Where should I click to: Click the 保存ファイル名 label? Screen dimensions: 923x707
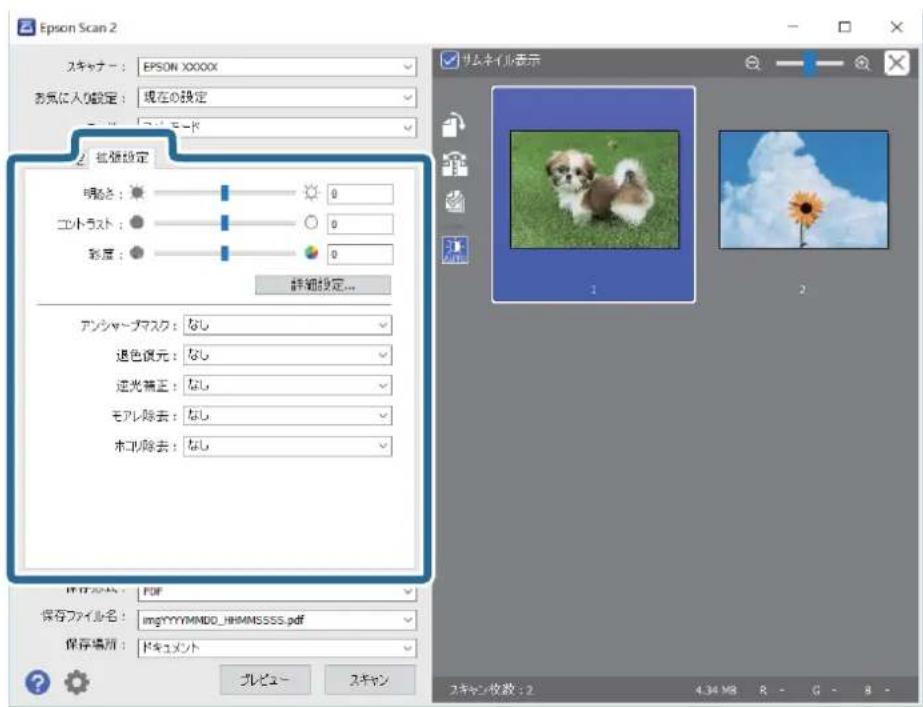pyautogui.click(x=83, y=616)
